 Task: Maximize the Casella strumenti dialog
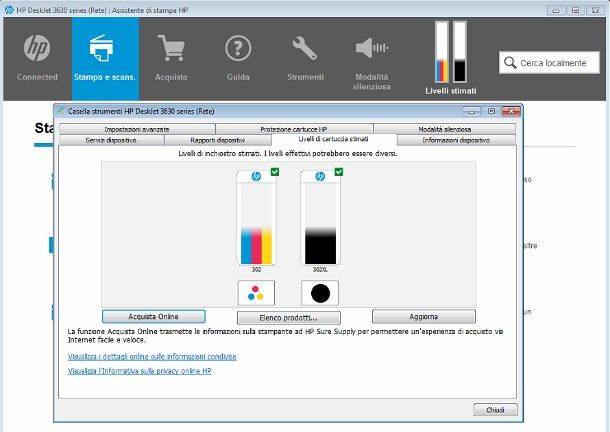[x=491, y=111]
